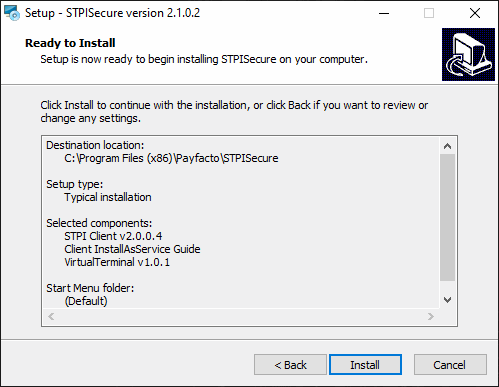This screenshot has width=499, height=387.
Task: Click the Typical installation text line
Action: coord(108,197)
